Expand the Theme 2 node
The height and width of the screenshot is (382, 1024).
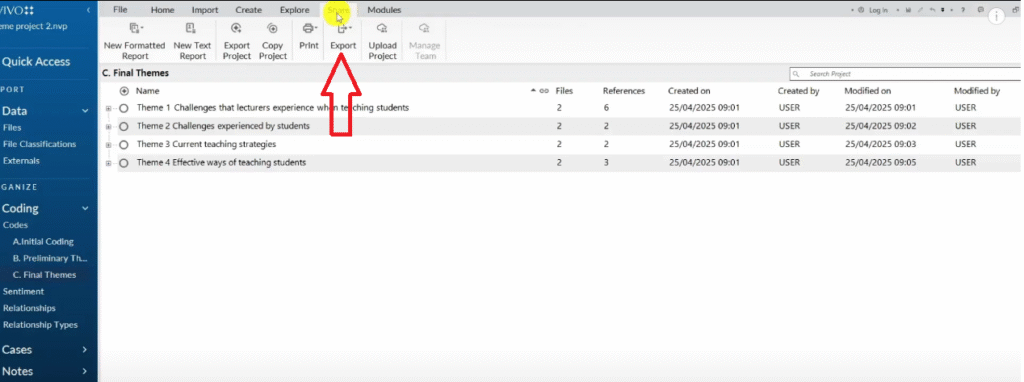pyautogui.click(x=108, y=127)
